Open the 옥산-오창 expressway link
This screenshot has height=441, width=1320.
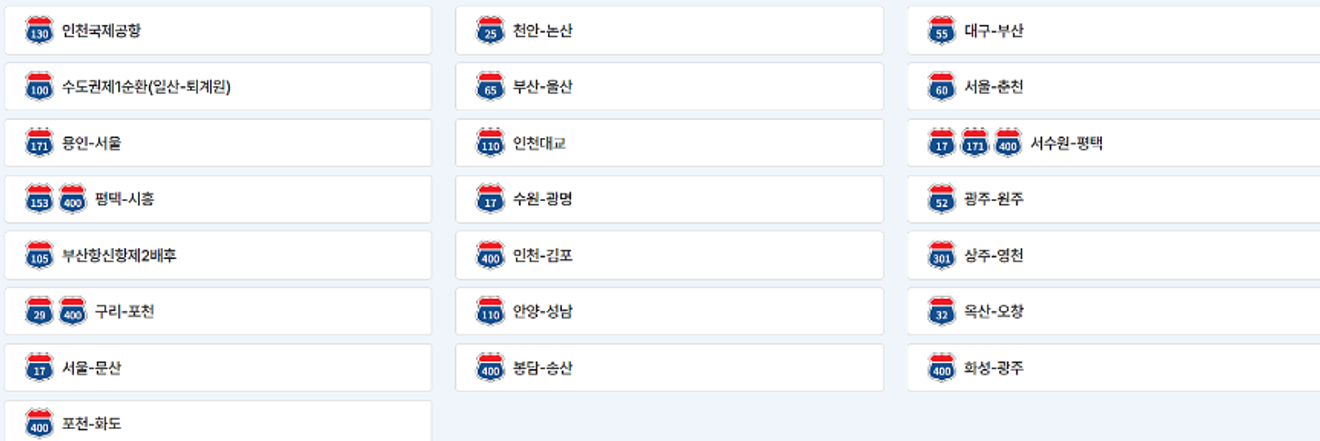click(x=1114, y=311)
